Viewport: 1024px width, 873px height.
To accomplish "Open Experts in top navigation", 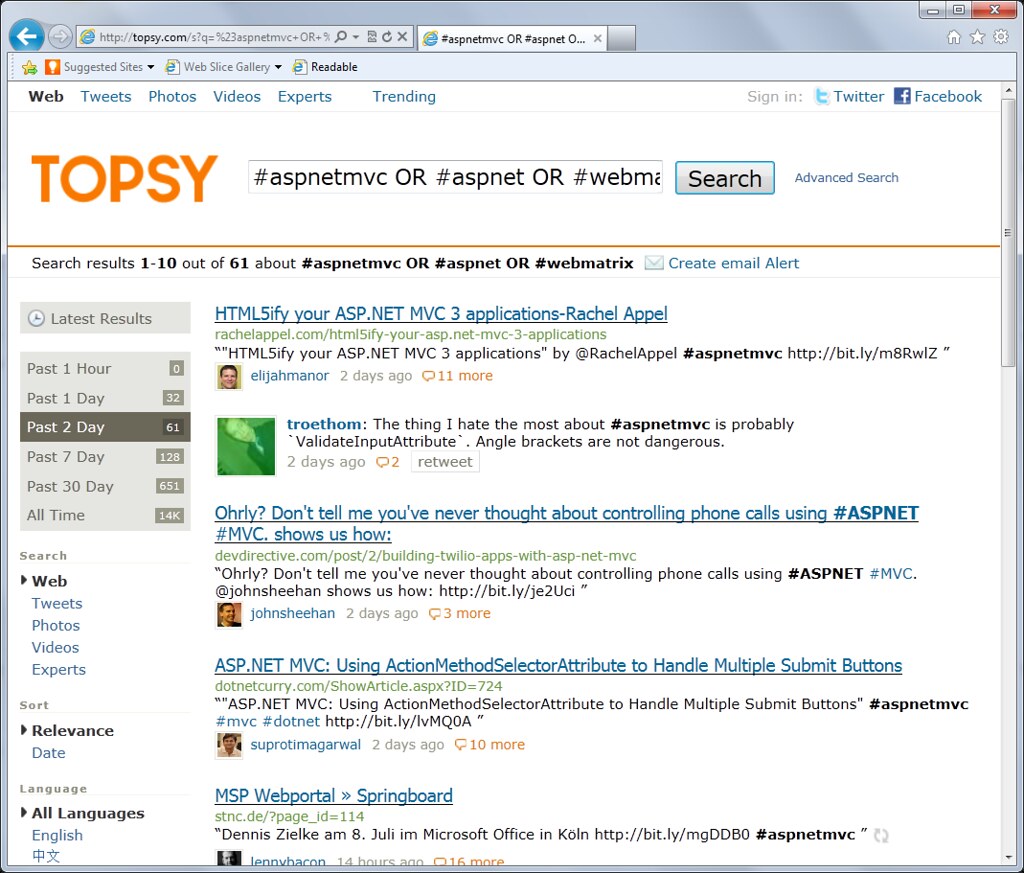I will (304, 97).
